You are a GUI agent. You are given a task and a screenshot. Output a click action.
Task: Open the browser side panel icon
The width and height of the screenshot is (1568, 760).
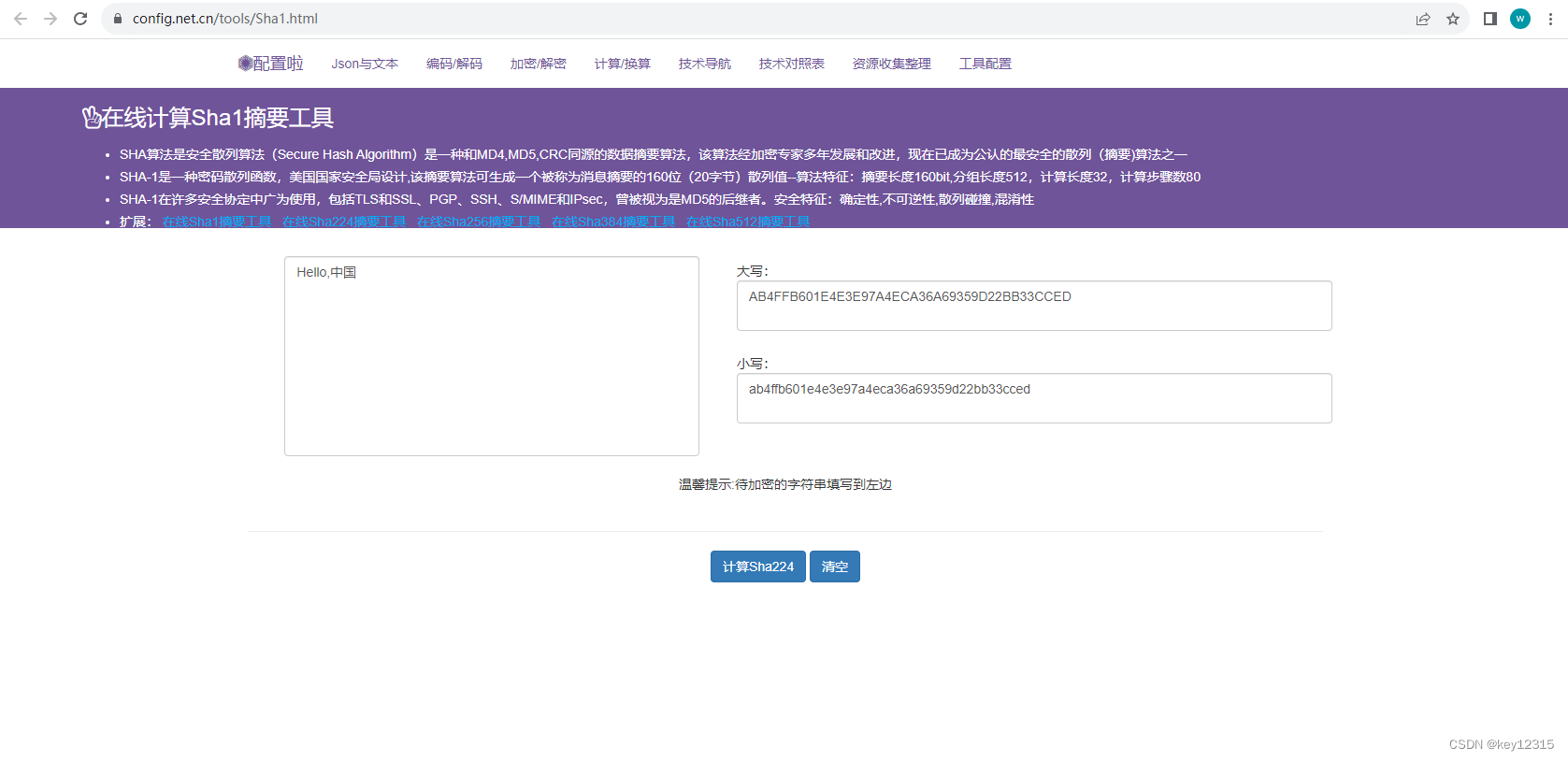(x=1490, y=19)
